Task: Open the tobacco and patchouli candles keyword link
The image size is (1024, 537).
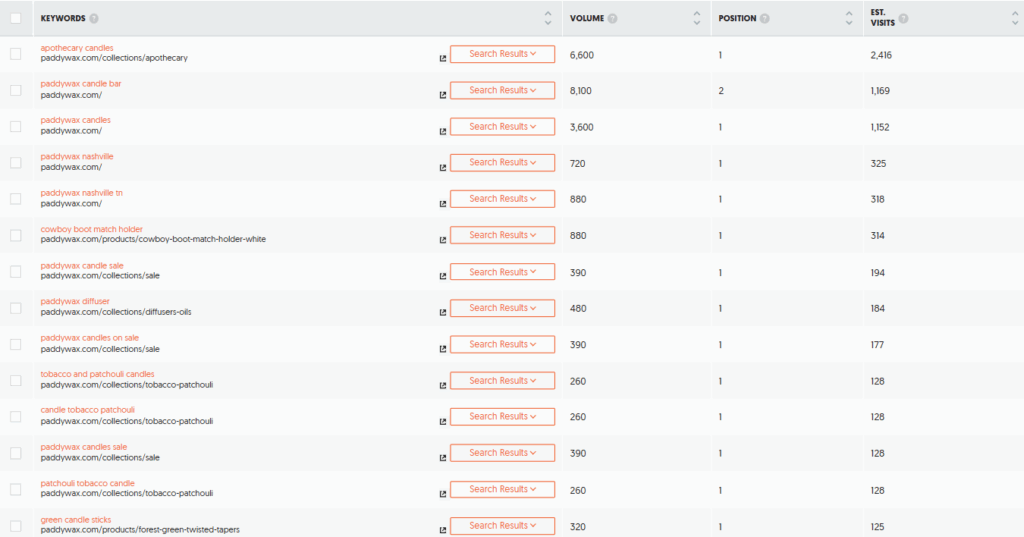Action: click(97, 374)
